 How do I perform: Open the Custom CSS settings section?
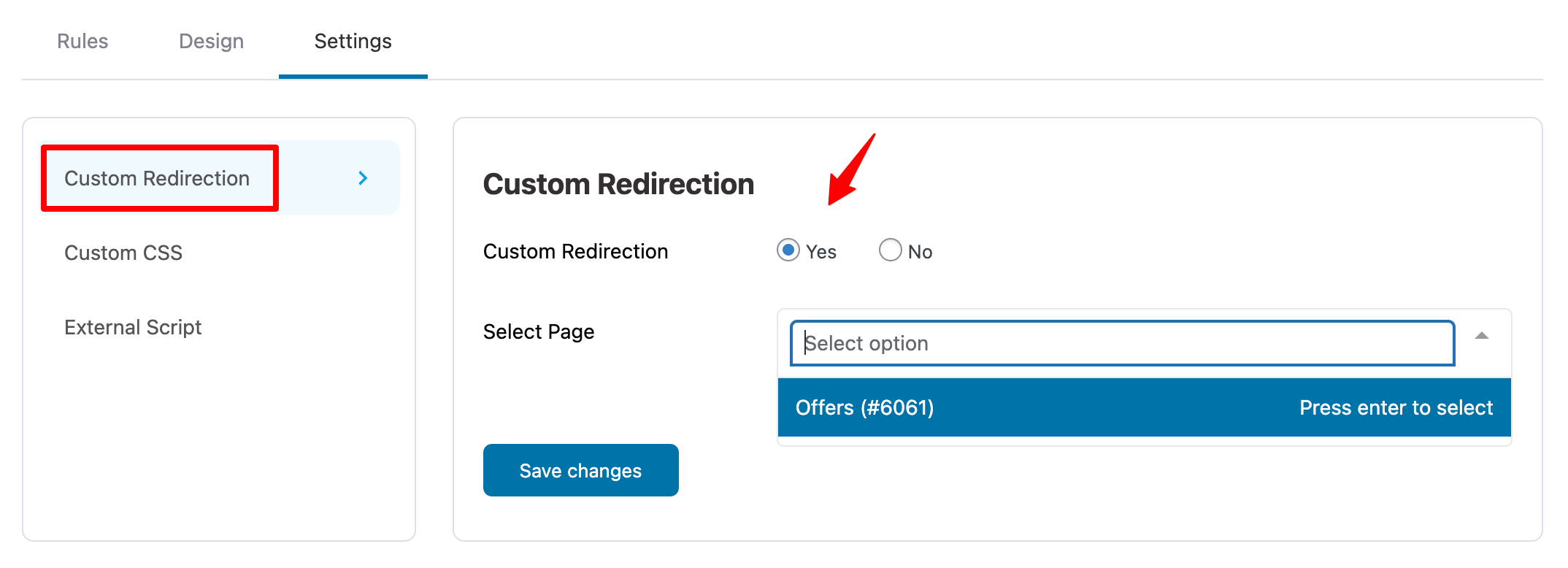[123, 253]
